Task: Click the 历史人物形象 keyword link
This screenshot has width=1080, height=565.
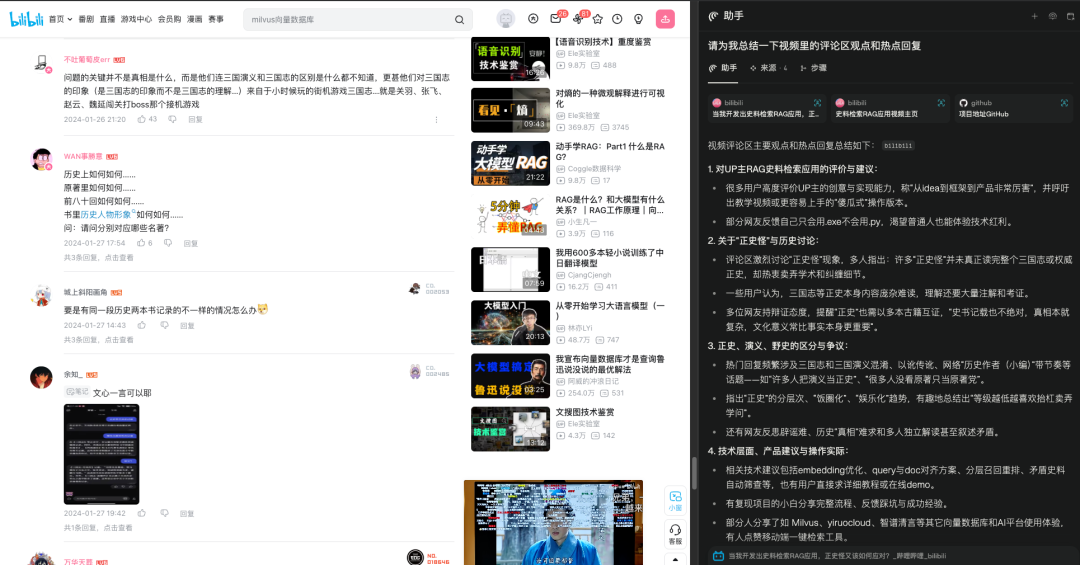Action: click(x=105, y=214)
